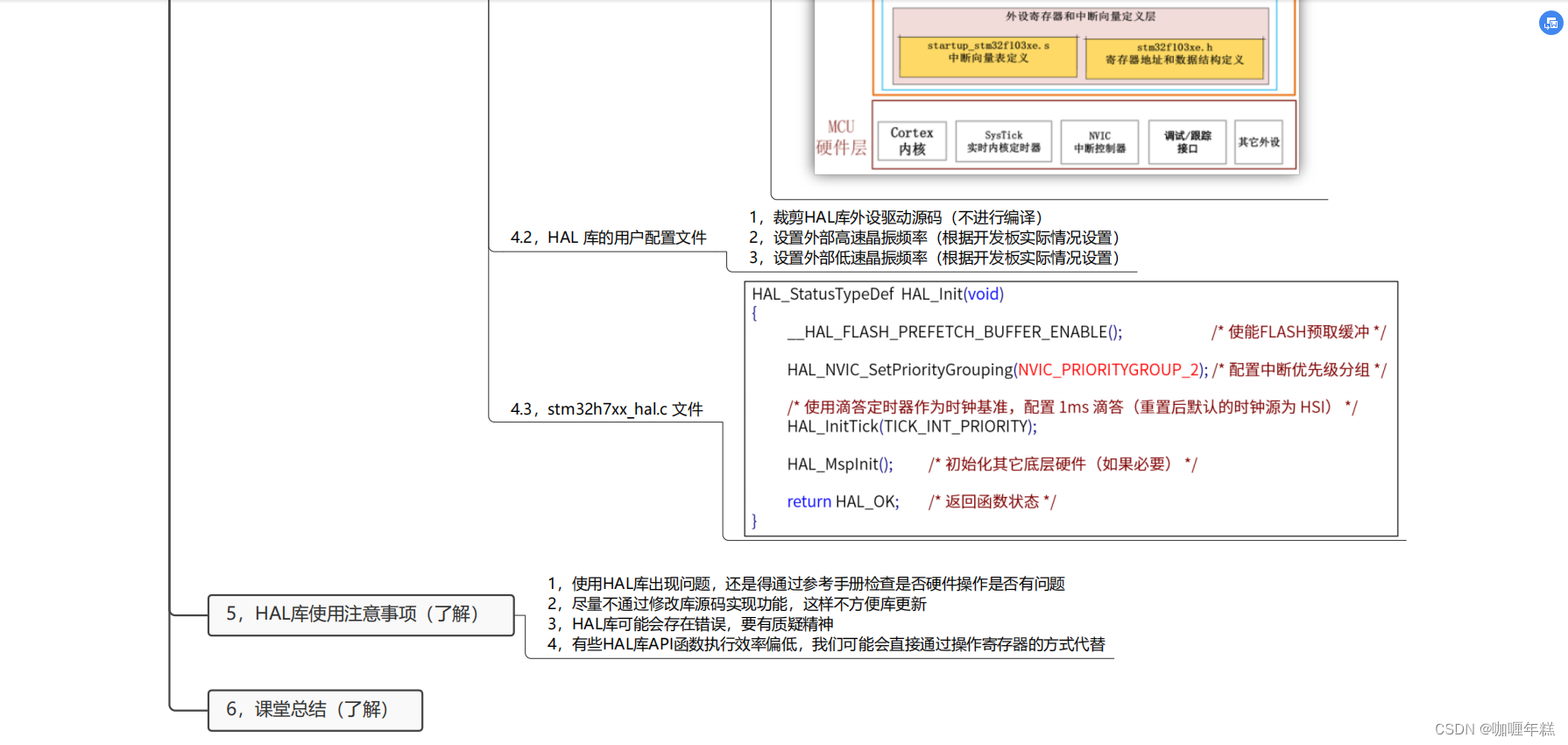Click '其它外设' box in diagram
The width and height of the screenshot is (1568, 745).
pos(1259,142)
